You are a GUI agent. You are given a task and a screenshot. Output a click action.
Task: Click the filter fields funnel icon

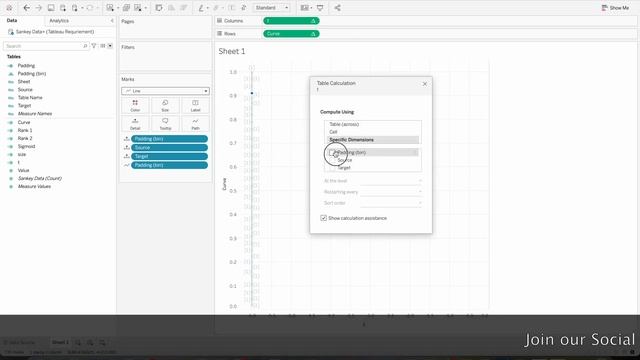pyautogui.click(x=94, y=46)
